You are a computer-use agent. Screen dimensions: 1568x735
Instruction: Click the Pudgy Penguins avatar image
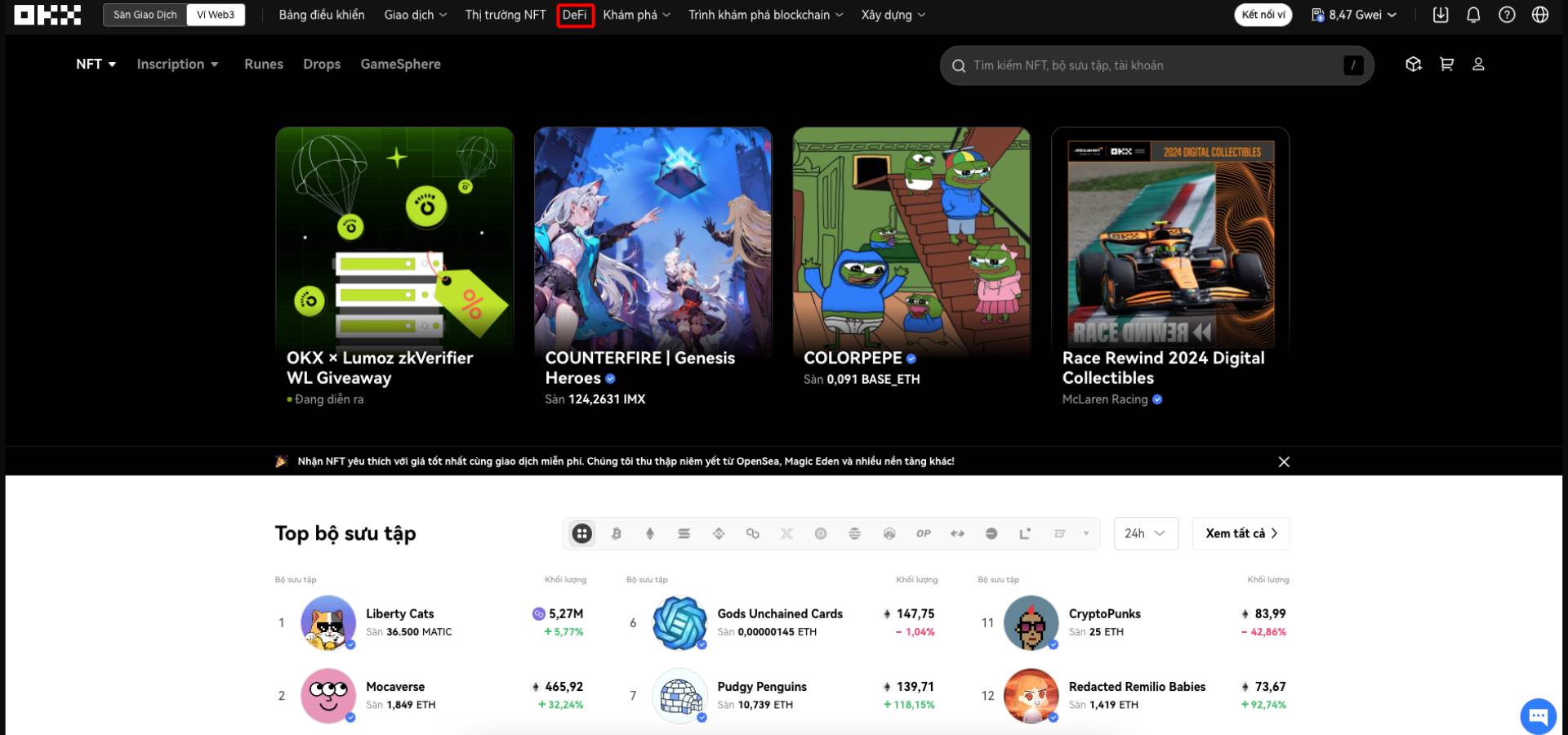[679, 696]
